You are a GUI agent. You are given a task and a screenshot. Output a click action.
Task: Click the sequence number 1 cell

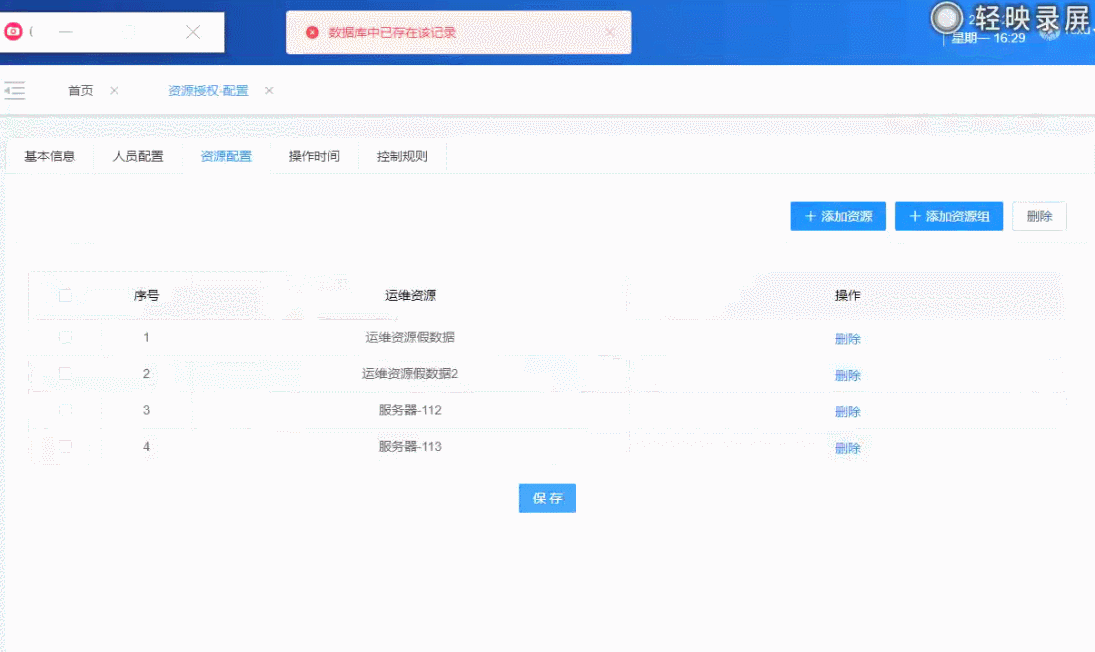[146, 337]
